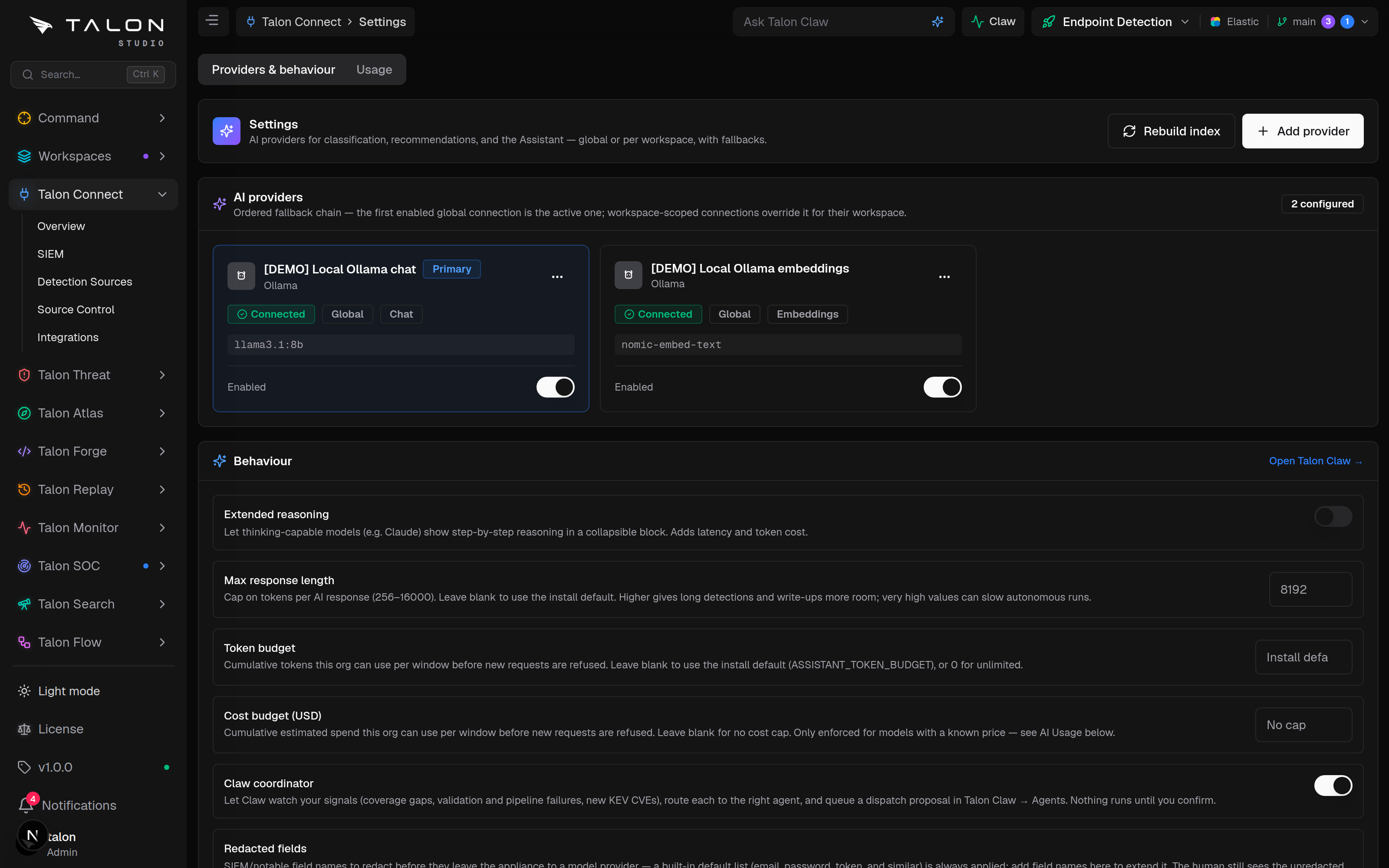Disable the Local Ollama embeddings provider toggle

[x=942, y=387]
